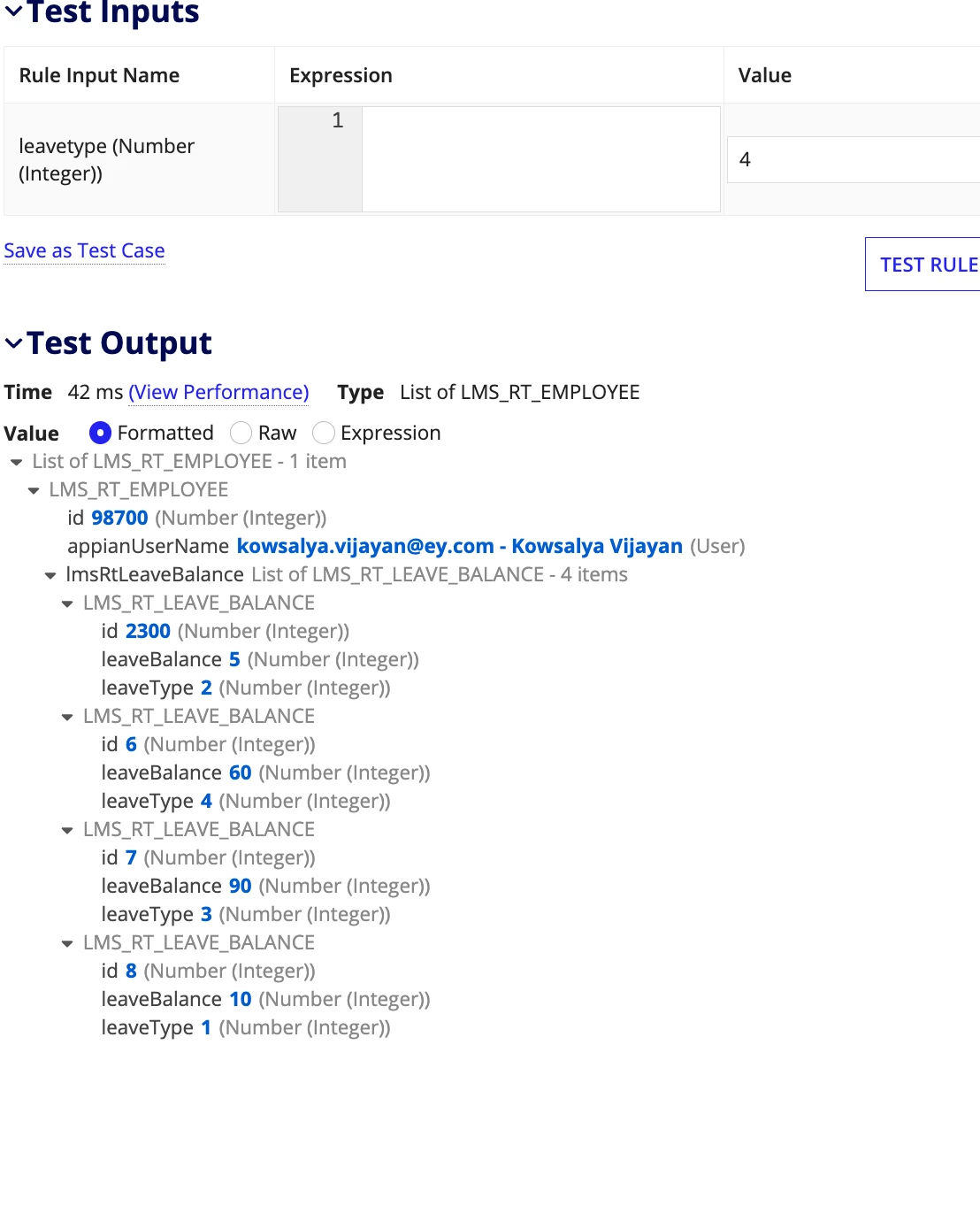The image size is (980, 1214).
Task: Click the employee id value 98700
Action: pyautogui.click(x=119, y=518)
